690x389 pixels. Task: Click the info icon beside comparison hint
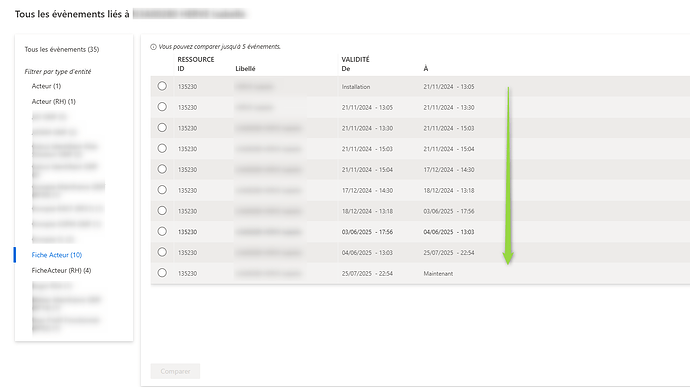(x=153, y=47)
